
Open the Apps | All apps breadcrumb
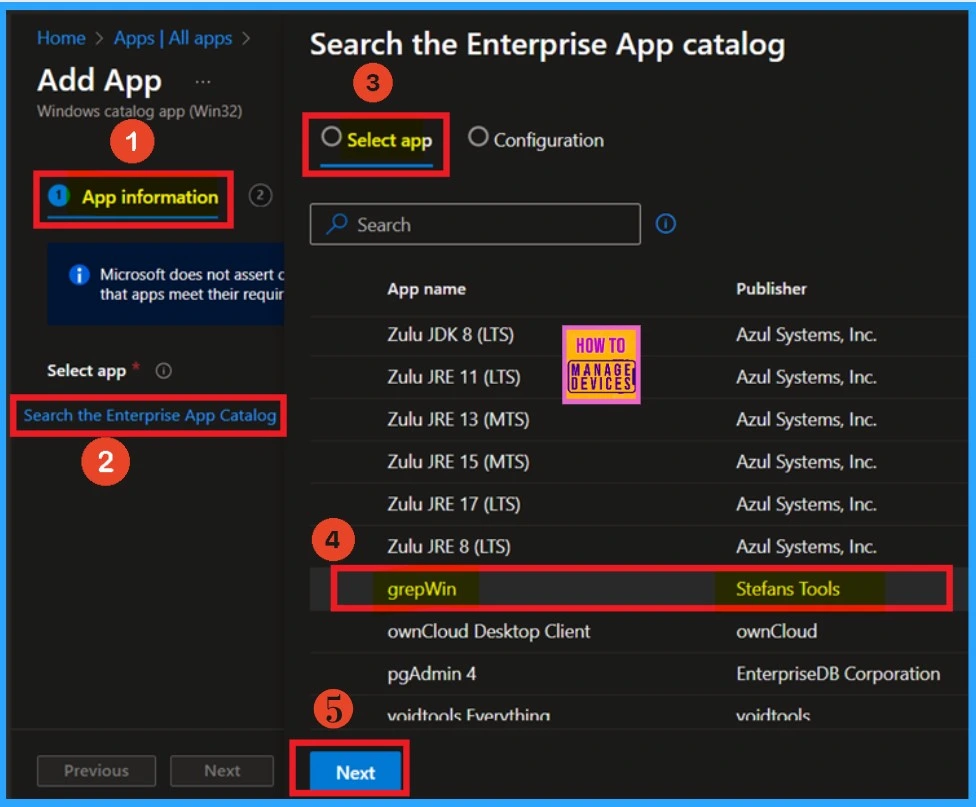172,38
